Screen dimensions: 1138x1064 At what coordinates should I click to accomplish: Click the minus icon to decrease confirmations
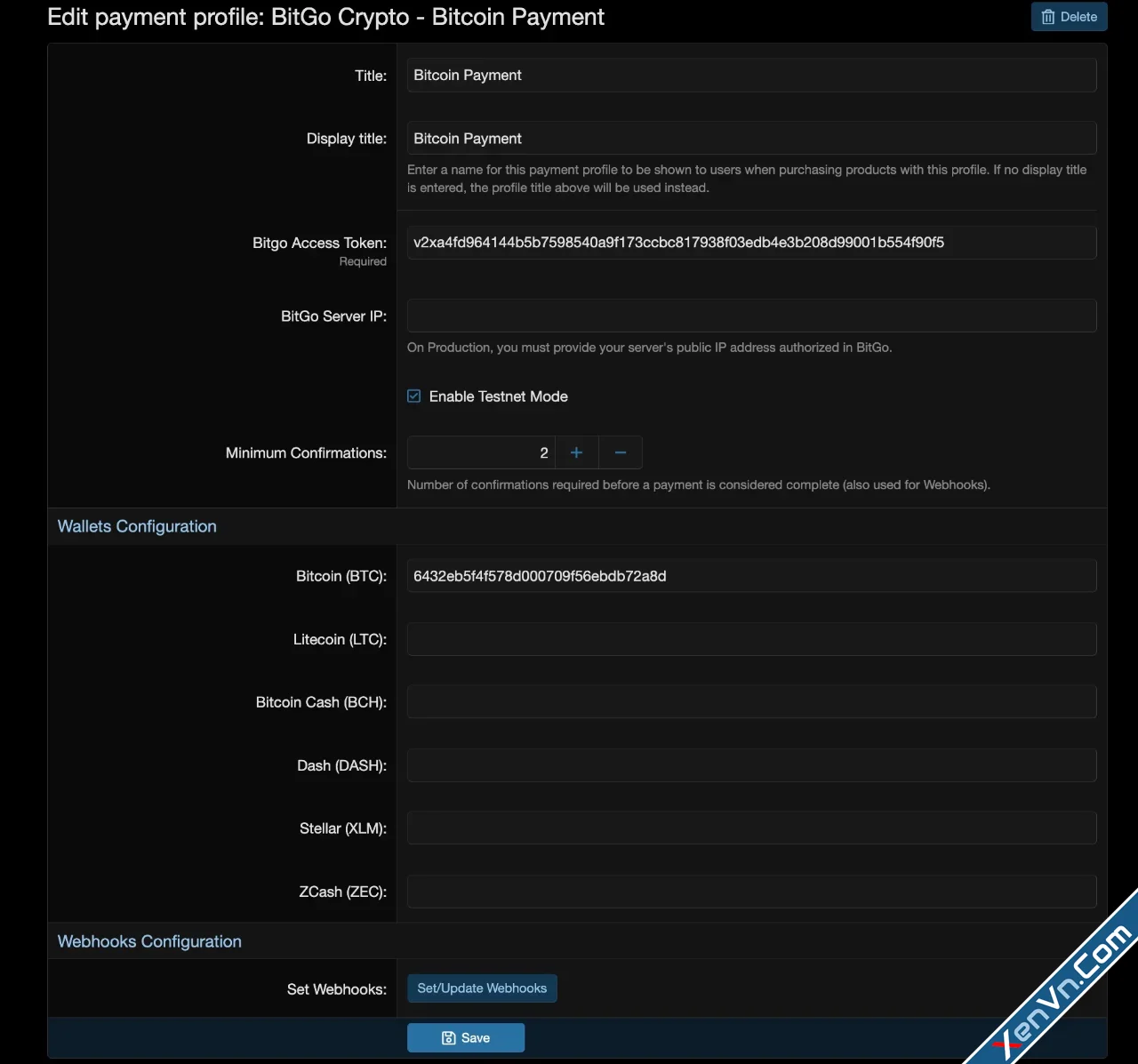[621, 452]
